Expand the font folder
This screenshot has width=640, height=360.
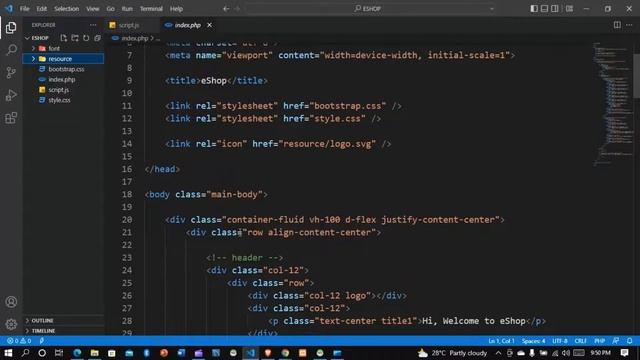point(33,48)
